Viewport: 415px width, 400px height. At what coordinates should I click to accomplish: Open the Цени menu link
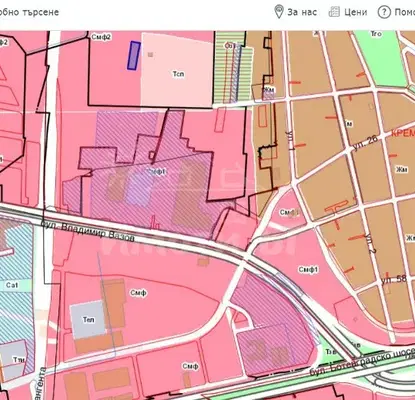point(356,12)
